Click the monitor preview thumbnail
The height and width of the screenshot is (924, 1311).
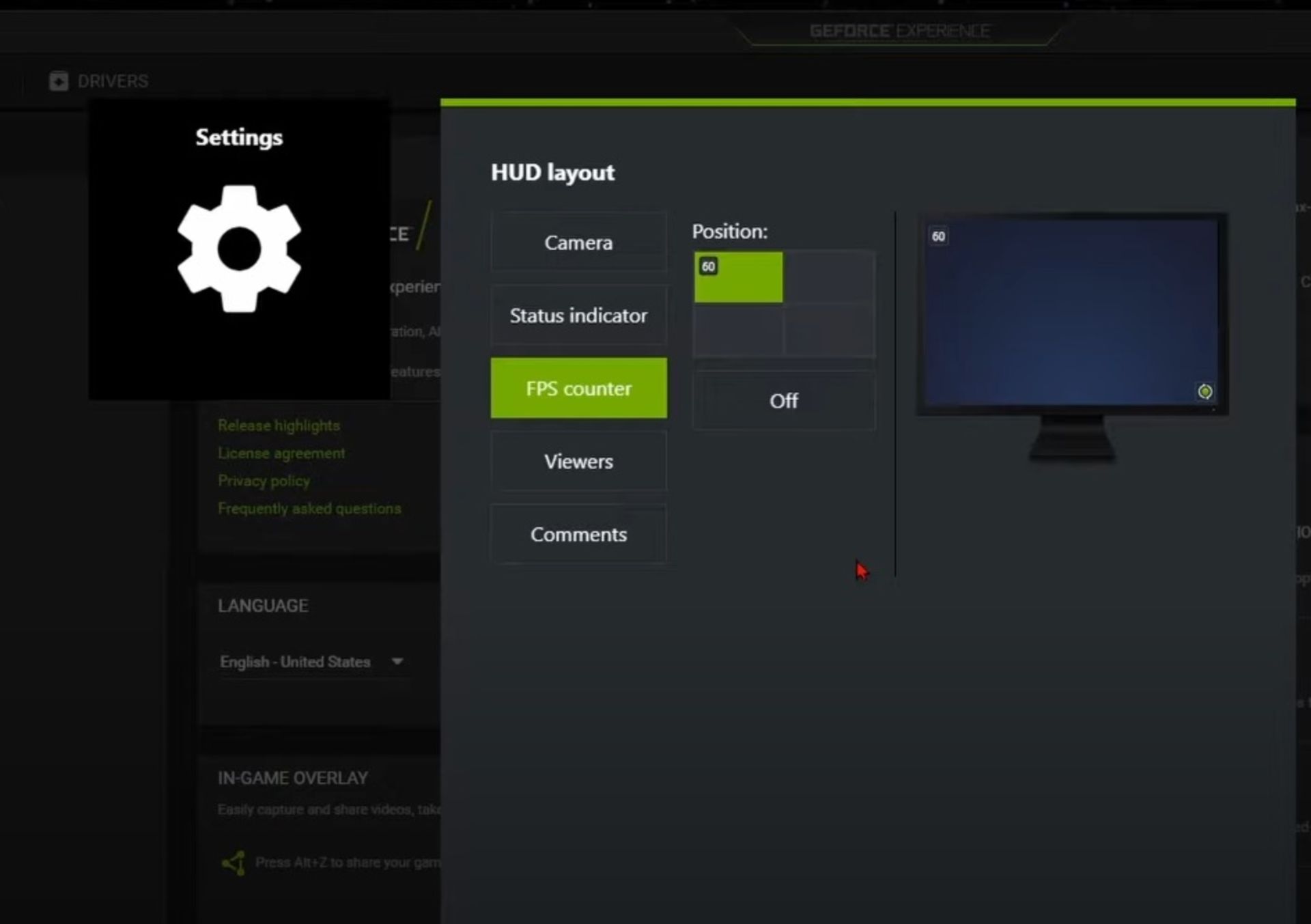[1072, 338]
